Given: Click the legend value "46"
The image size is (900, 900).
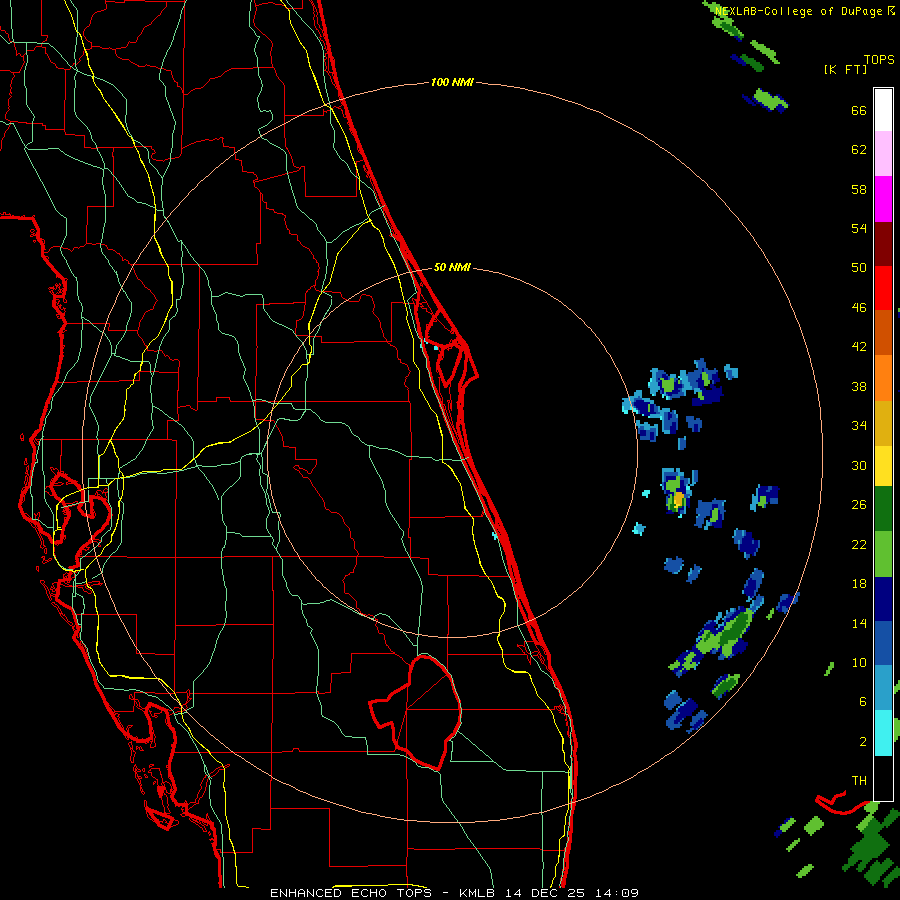Looking at the screenshot, I should (x=859, y=308).
